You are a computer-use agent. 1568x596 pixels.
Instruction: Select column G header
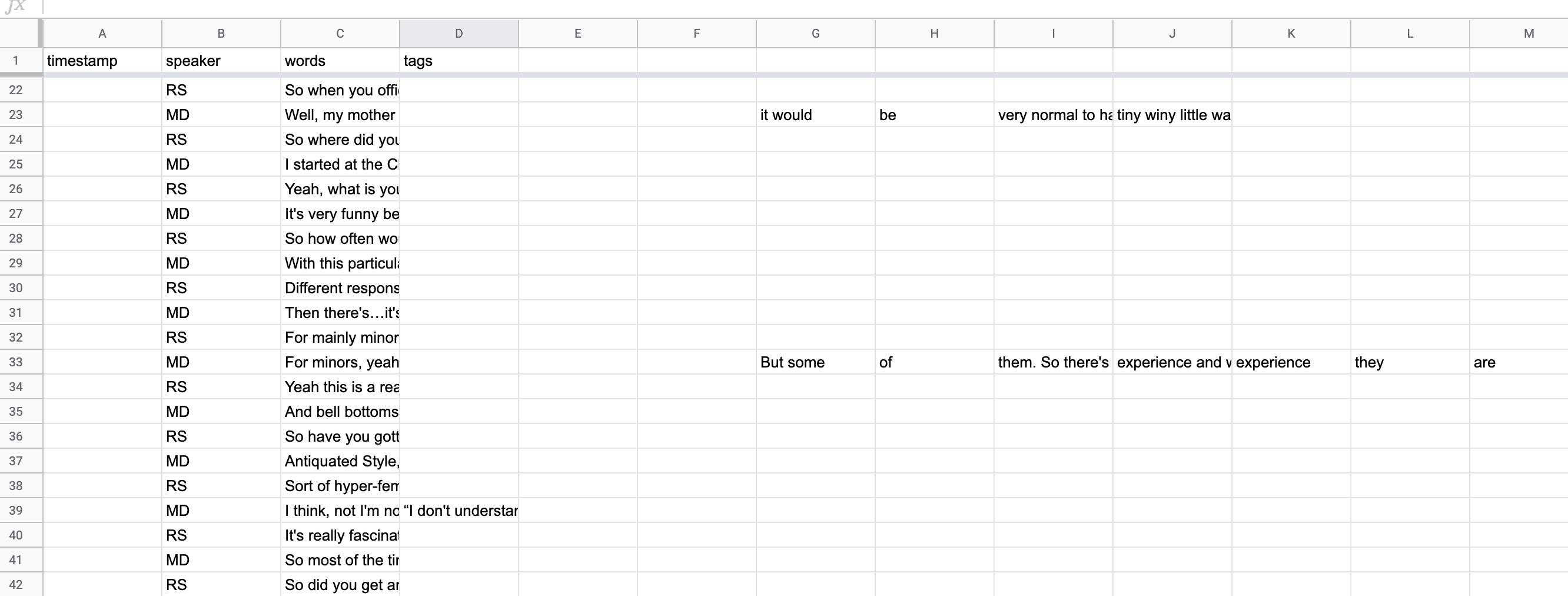tap(815, 34)
